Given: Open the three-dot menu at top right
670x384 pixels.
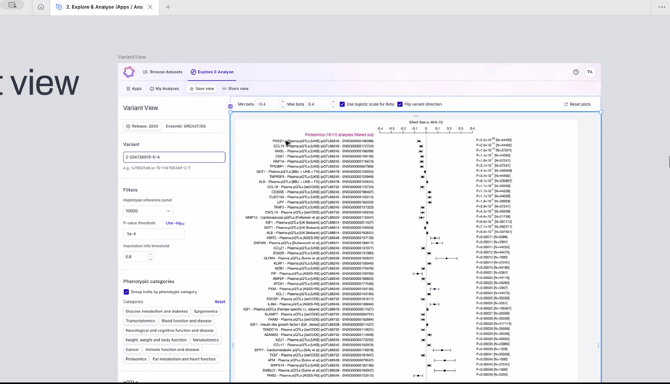Looking at the screenshot, I should 661,7.
